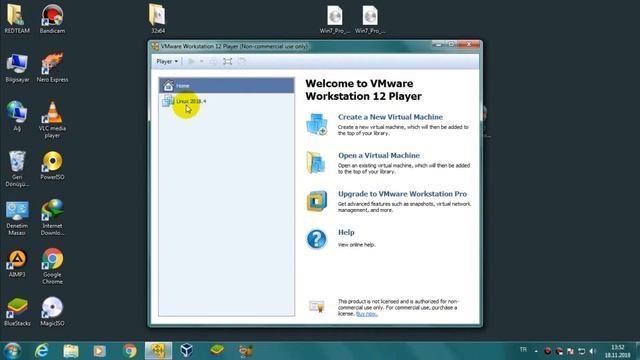Click the Help heading link
Image resolution: width=640 pixels, height=360 pixels.
coord(346,232)
